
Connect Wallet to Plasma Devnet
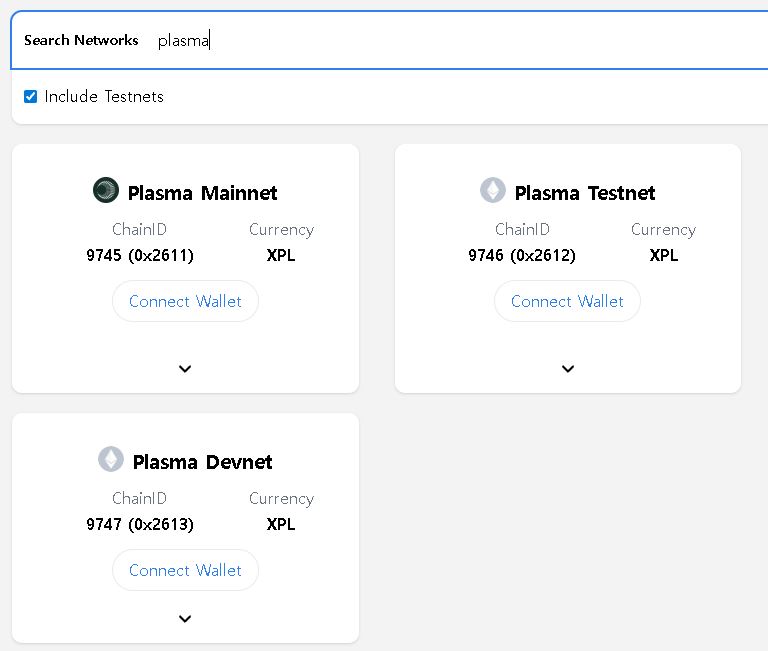185,570
